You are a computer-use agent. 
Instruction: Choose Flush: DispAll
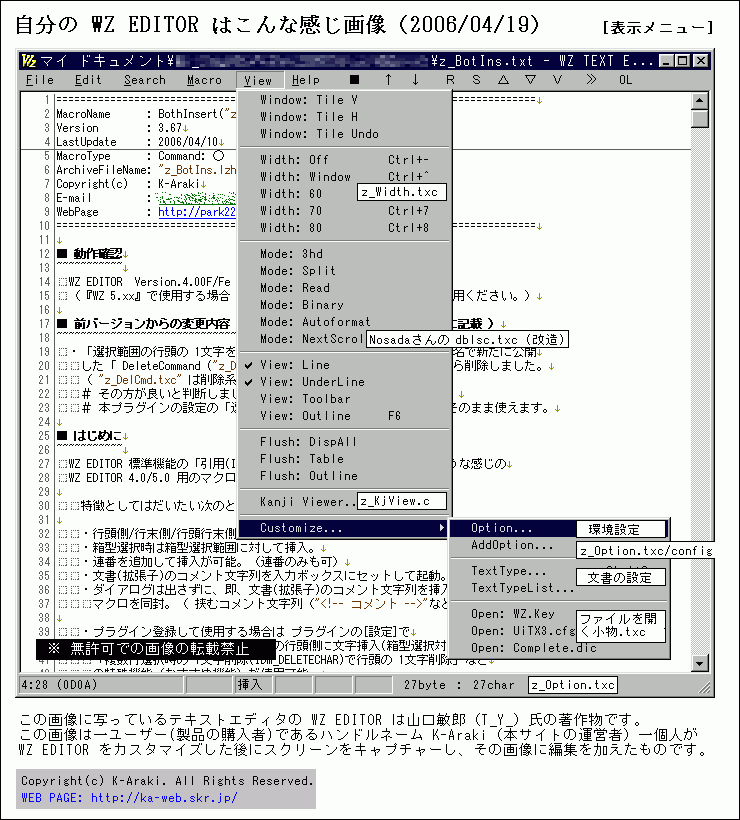tap(345, 442)
